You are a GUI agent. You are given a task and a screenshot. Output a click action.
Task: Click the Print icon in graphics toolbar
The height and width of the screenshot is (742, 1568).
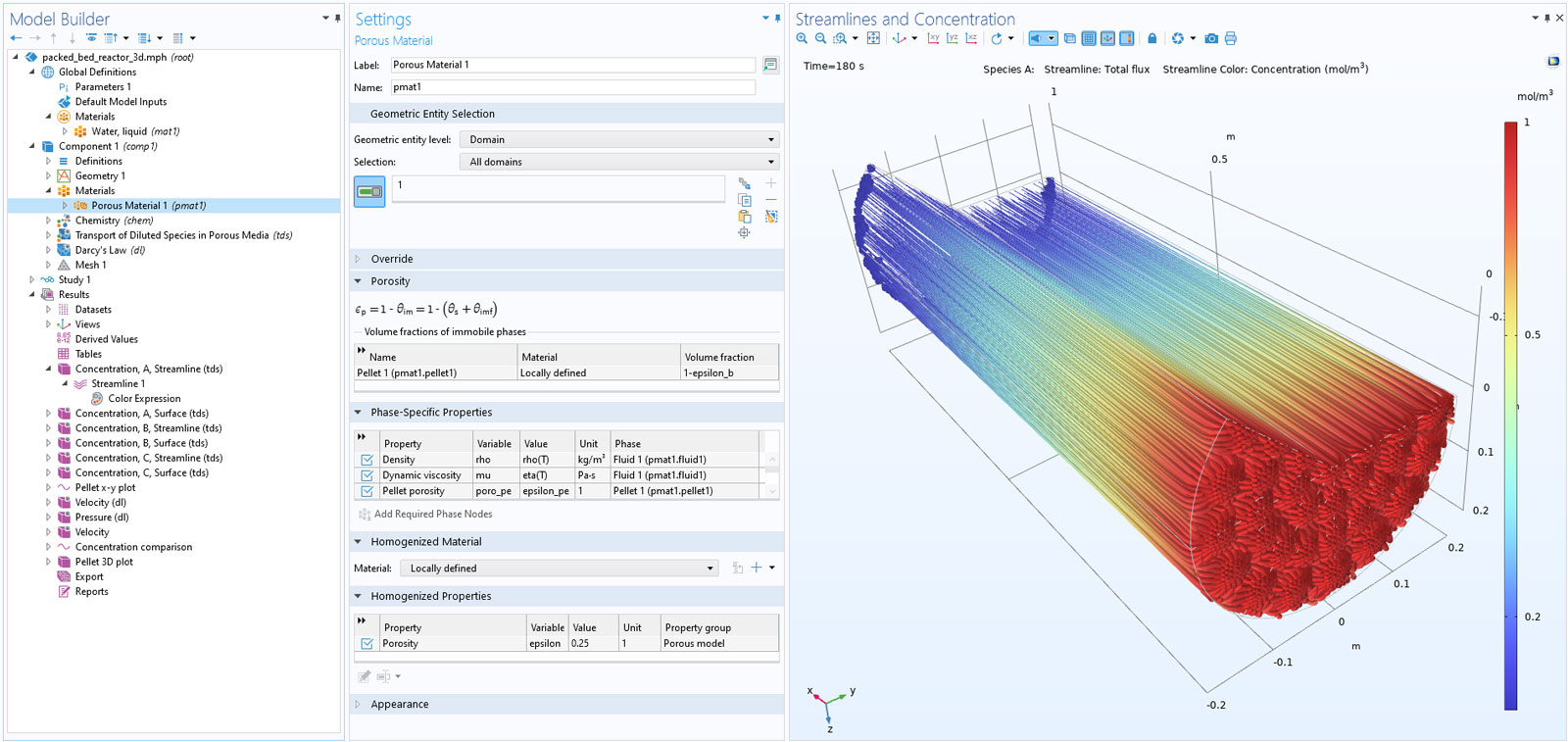[1231, 38]
